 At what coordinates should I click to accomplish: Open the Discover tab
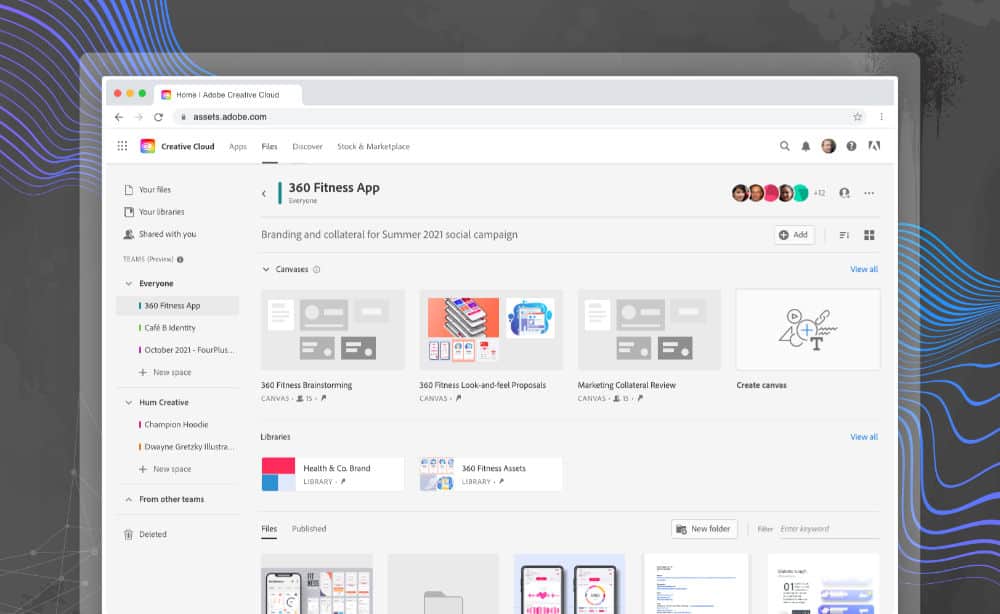click(x=307, y=146)
